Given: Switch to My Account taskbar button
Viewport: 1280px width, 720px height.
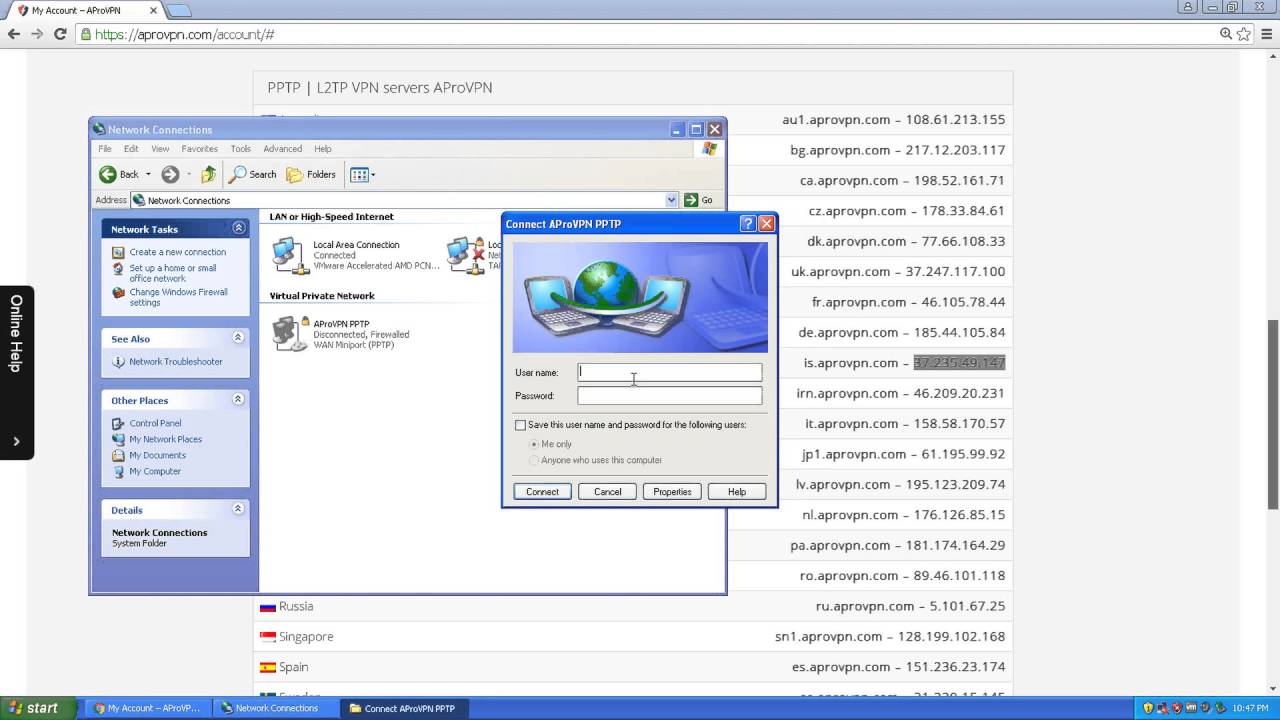Looking at the screenshot, I should (x=147, y=708).
